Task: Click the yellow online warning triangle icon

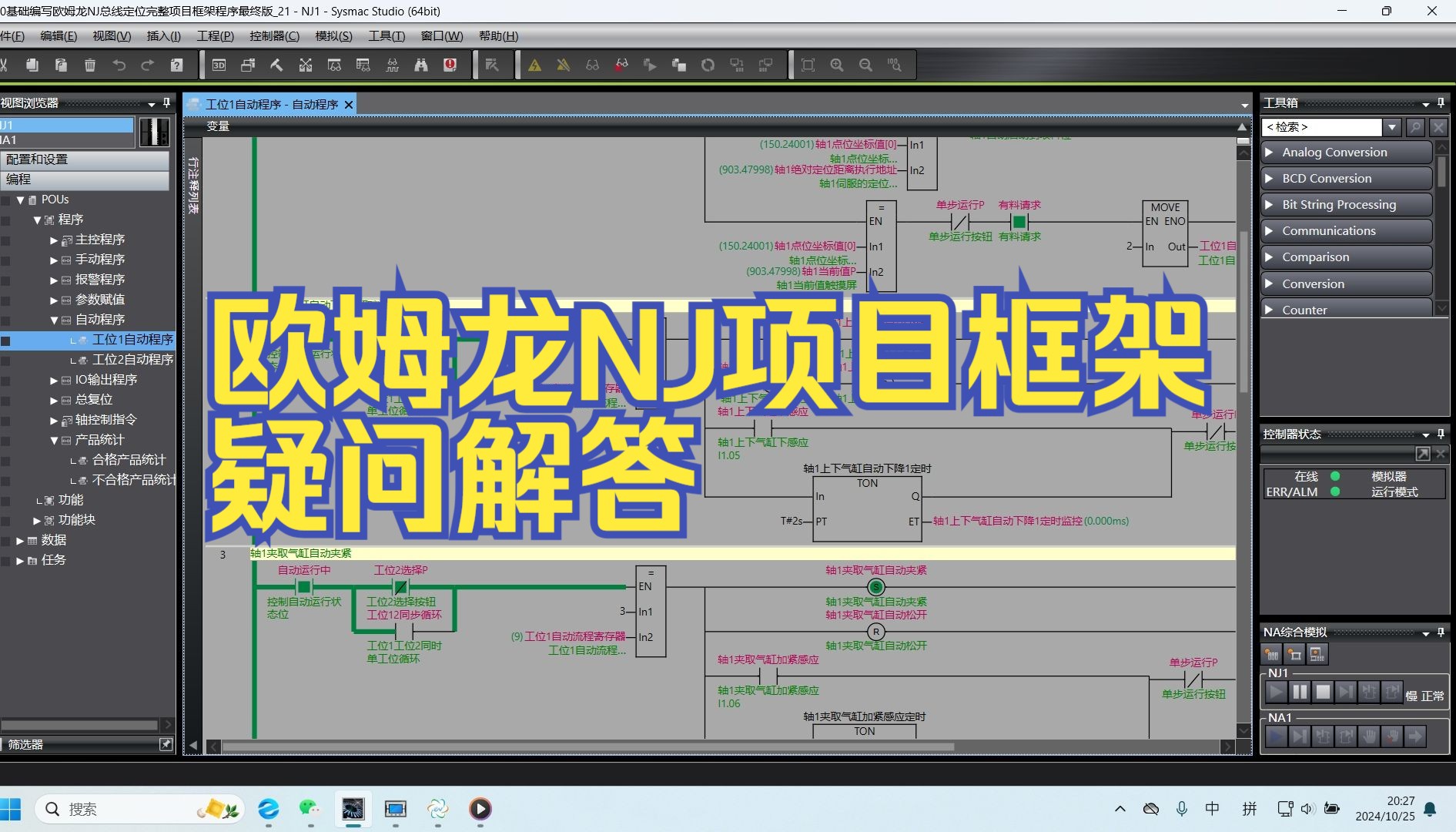Action: tap(534, 65)
